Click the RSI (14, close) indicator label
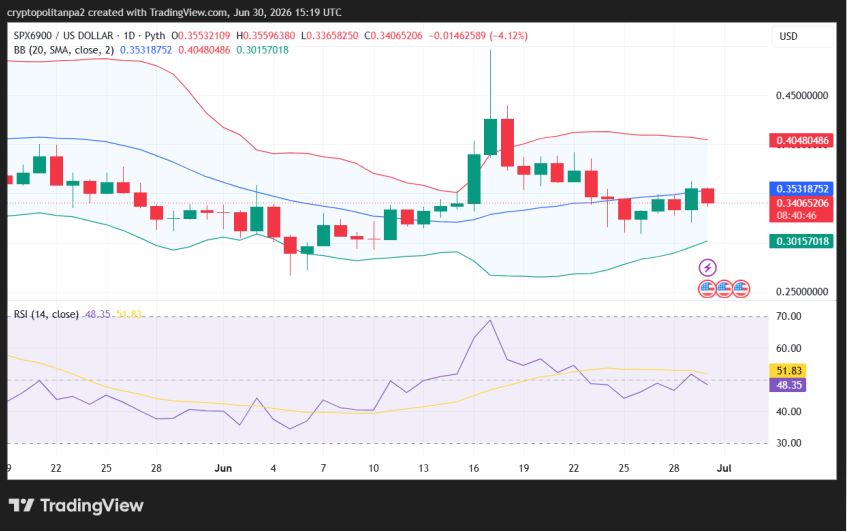 point(46,314)
